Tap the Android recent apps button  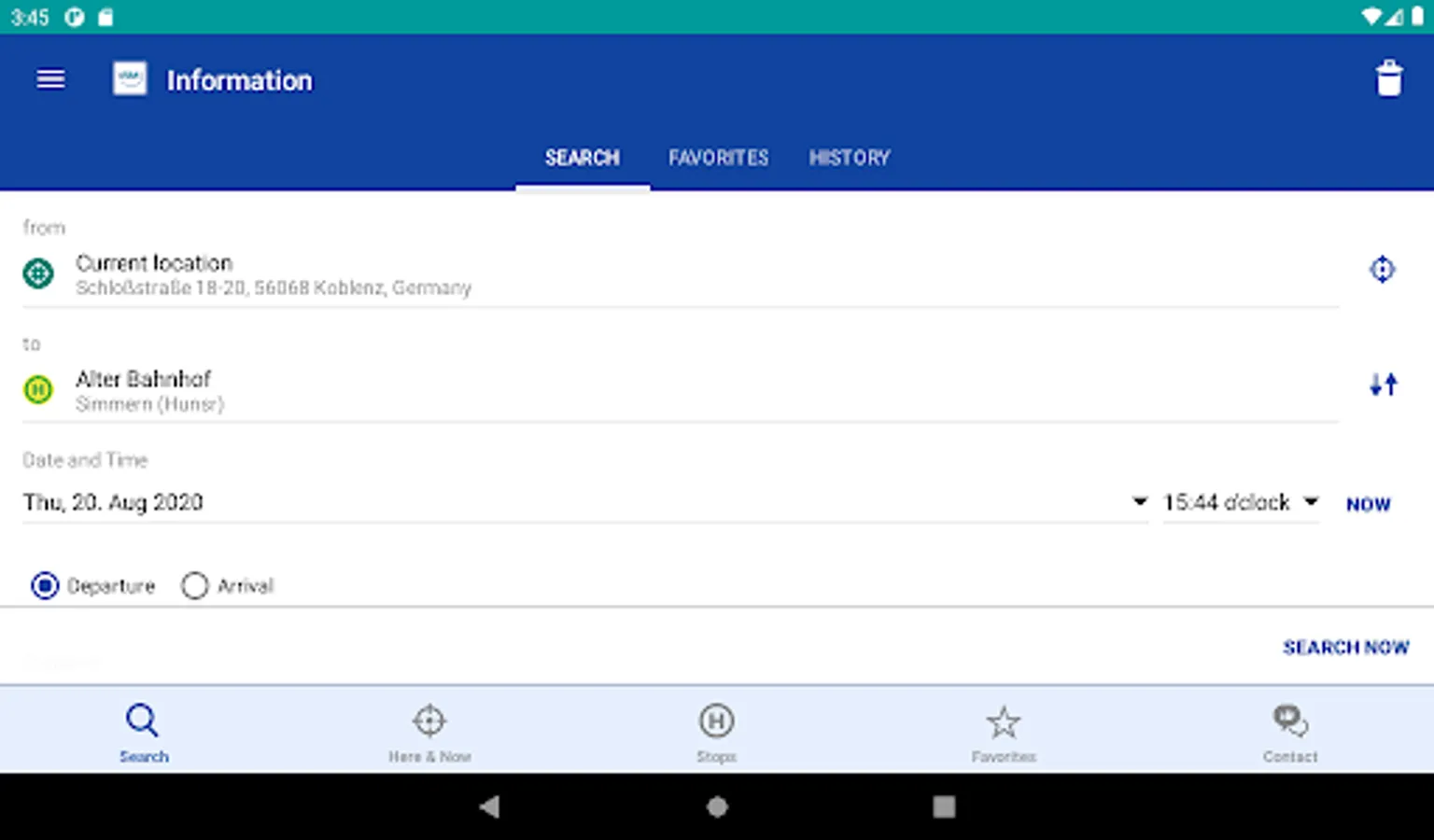[944, 806]
